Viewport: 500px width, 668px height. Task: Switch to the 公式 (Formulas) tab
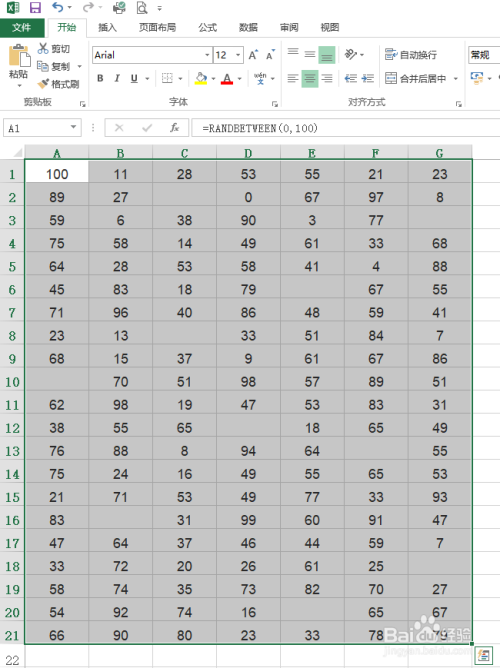pos(207,28)
